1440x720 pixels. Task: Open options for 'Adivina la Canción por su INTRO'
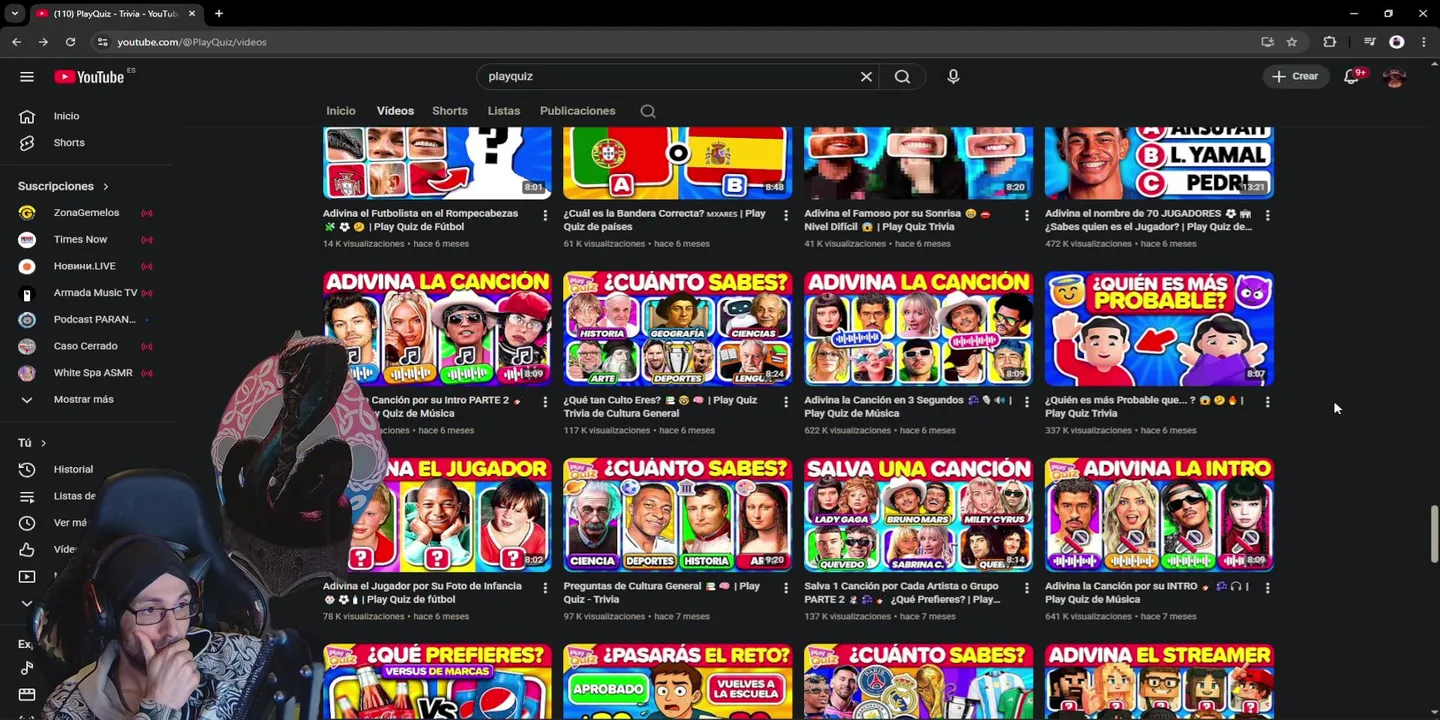tap(1267, 588)
